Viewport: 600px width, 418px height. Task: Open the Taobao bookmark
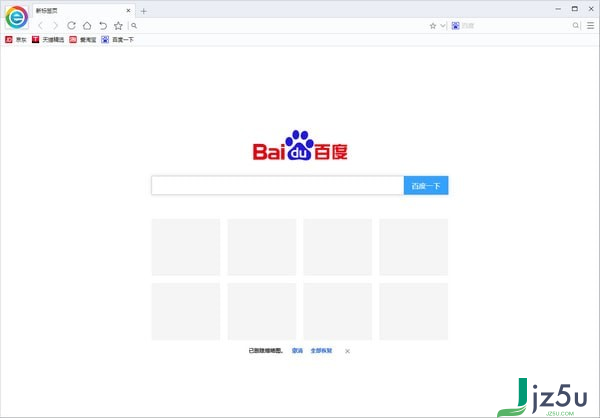click(83, 39)
